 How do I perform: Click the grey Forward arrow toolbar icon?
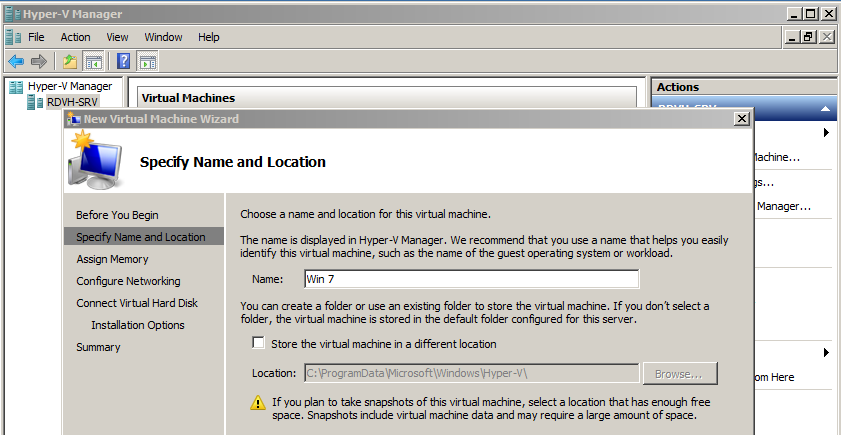click(x=39, y=61)
